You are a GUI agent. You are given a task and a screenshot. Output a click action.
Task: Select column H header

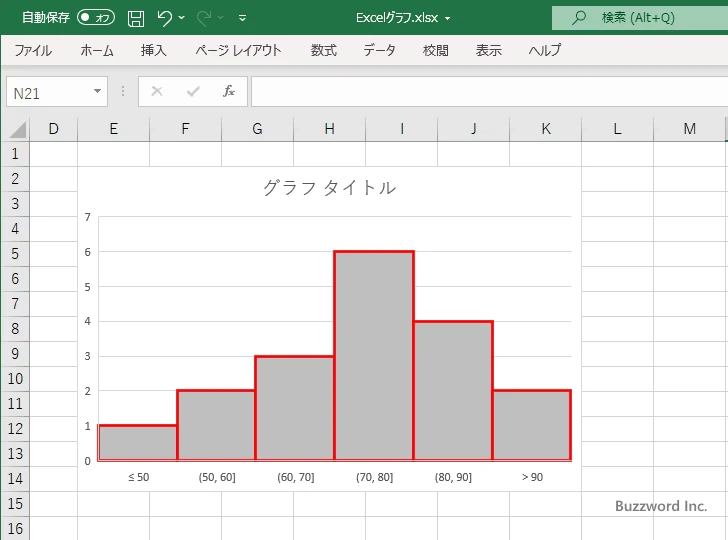click(x=329, y=129)
